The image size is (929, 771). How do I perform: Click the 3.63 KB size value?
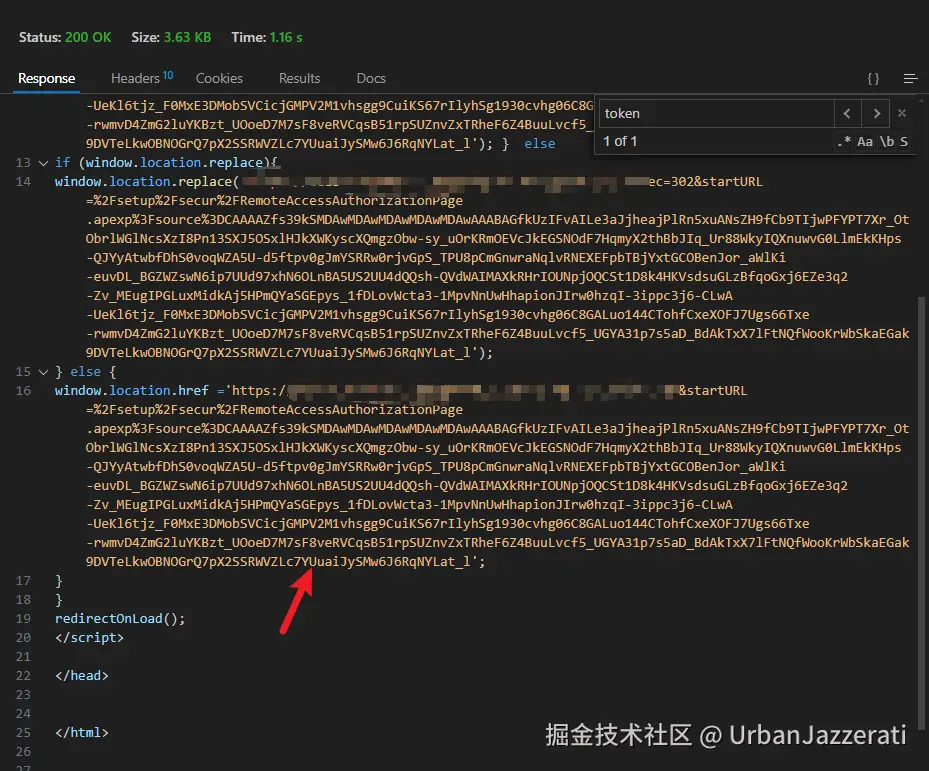click(187, 37)
